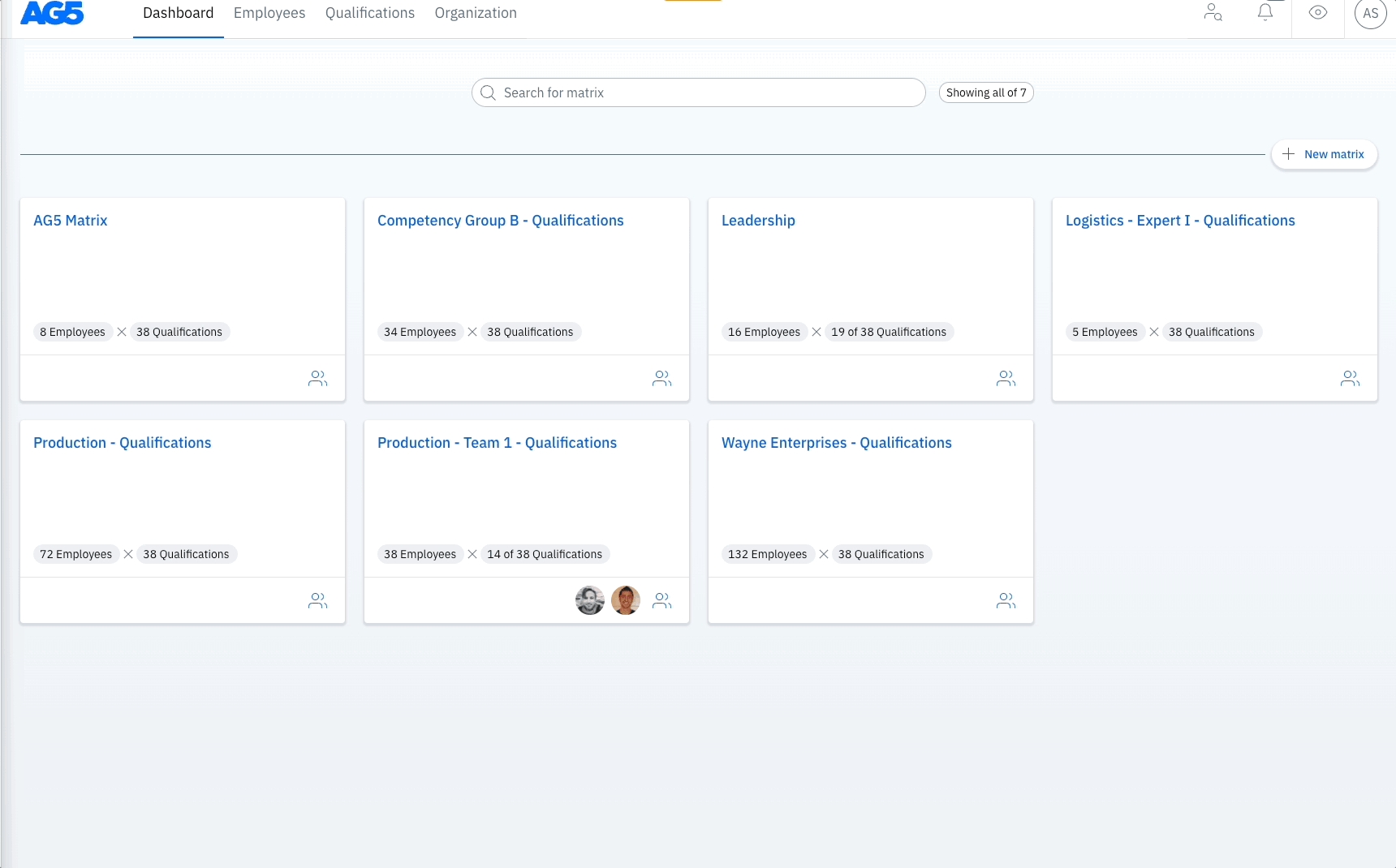
Task: Switch to the Qualifications tab
Action: tap(370, 13)
